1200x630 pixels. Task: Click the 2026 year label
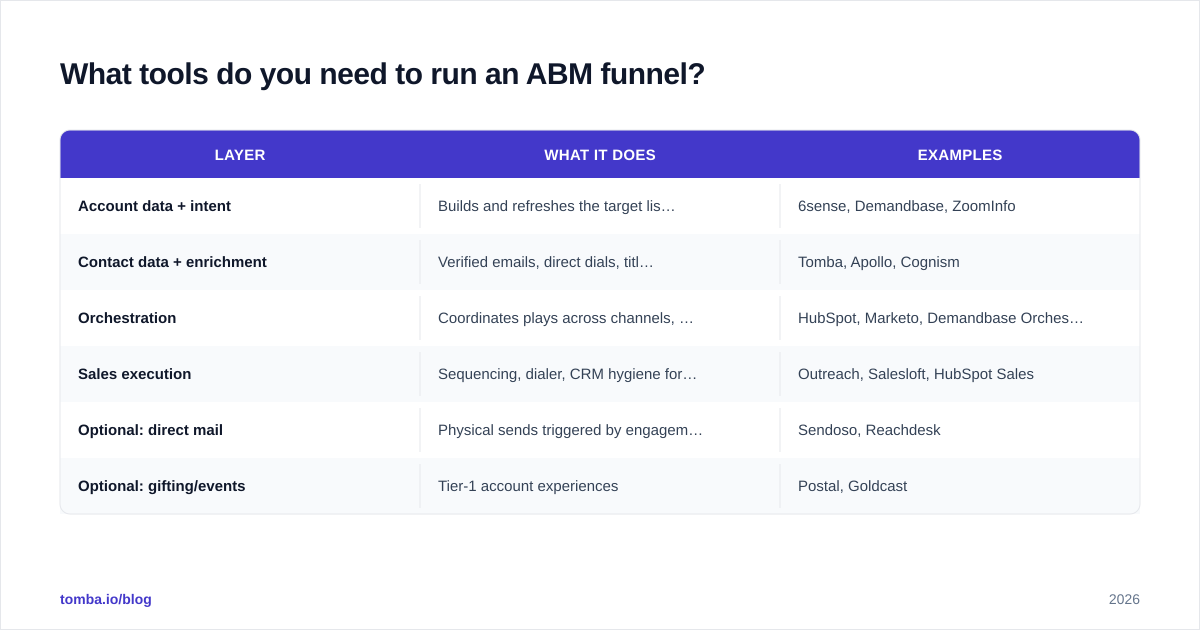click(x=1124, y=599)
